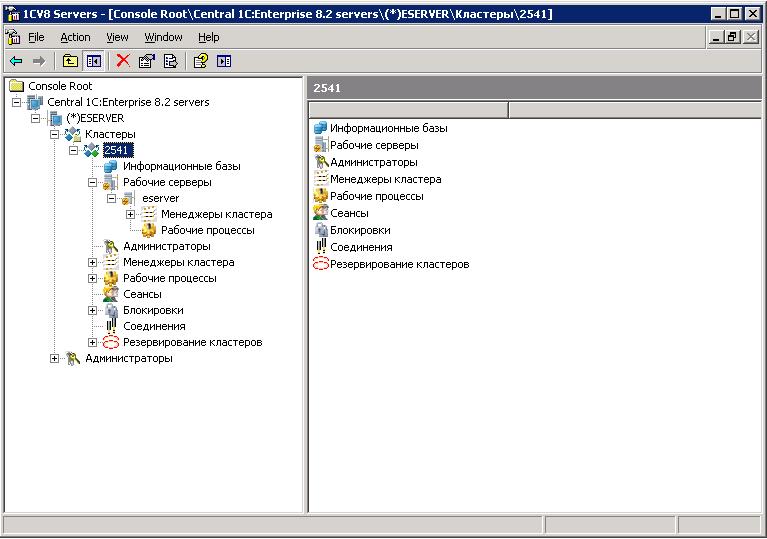Image resolution: width=767 pixels, height=539 pixels.
Task: Open Информационные базы in right pane
Action: pyautogui.click(x=388, y=128)
